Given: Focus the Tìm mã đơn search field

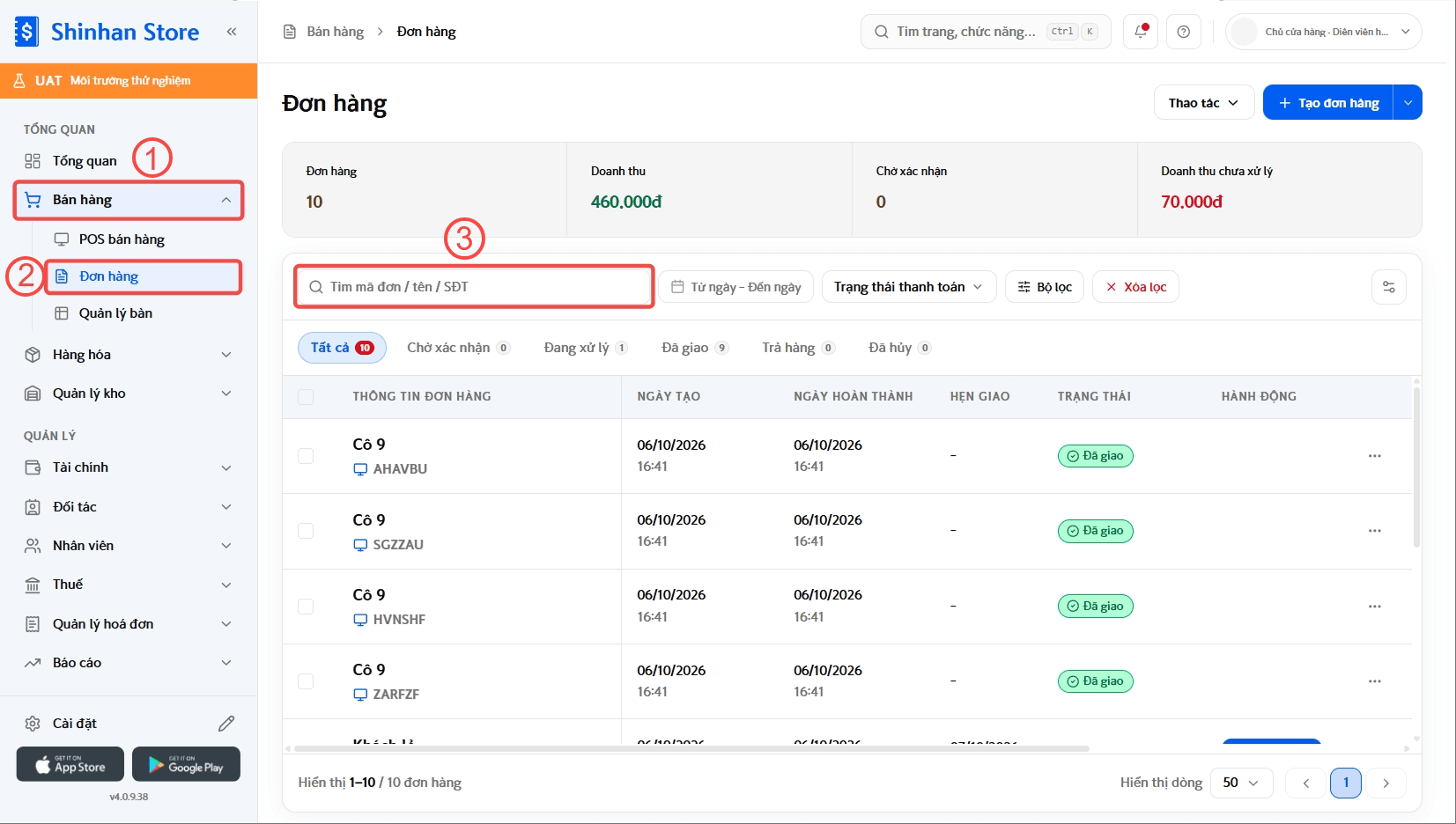Looking at the screenshot, I should click(474, 287).
